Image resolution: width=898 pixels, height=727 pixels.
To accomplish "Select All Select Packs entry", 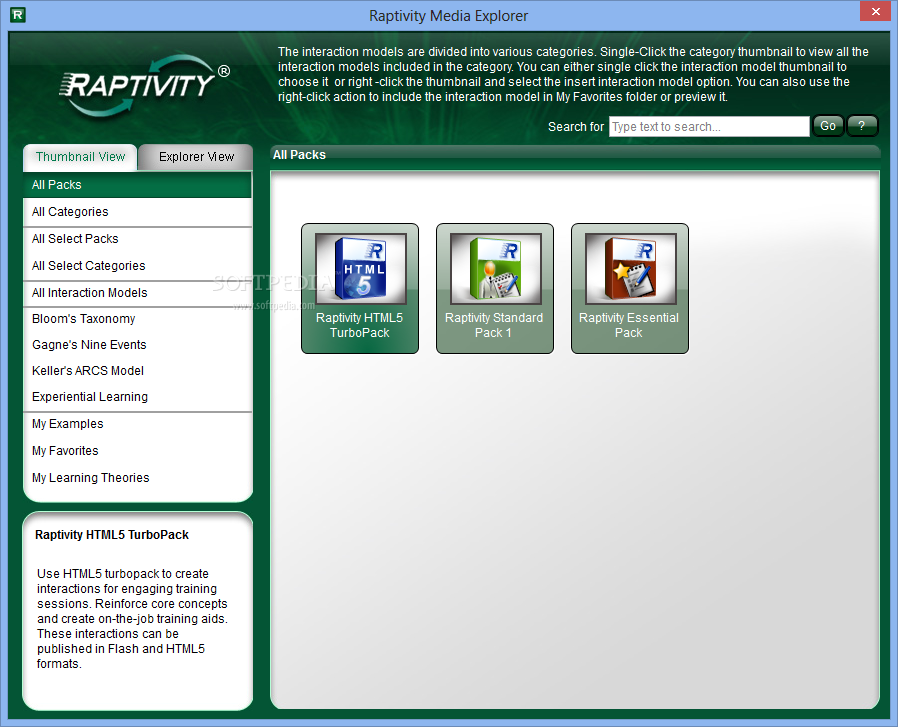I will (x=137, y=239).
